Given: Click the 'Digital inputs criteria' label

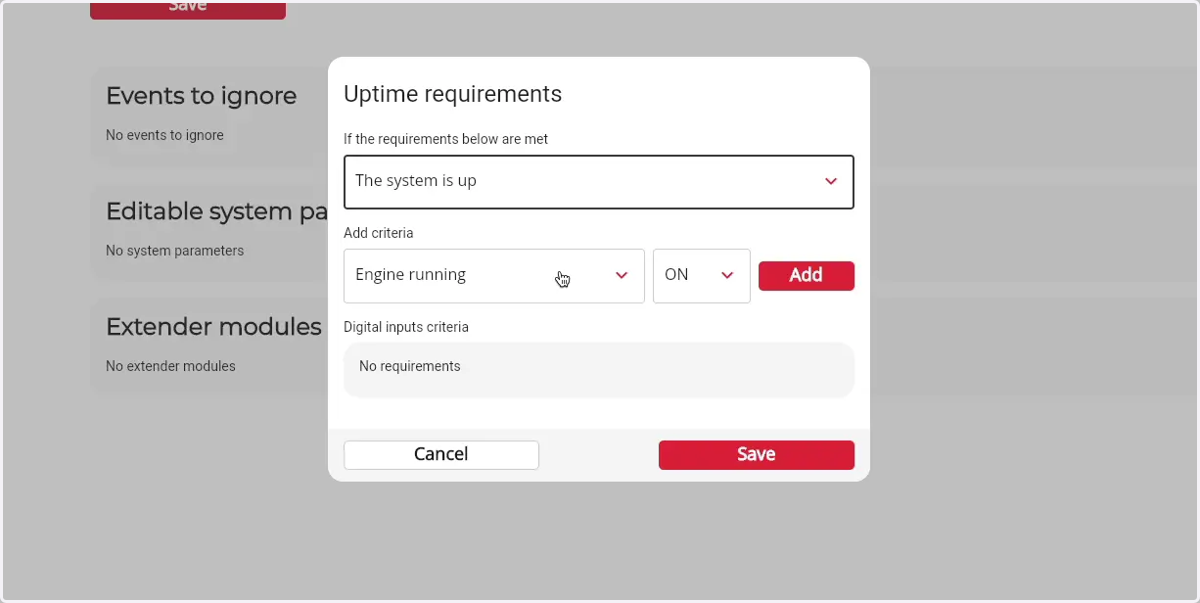Looking at the screenshot, I should click(406, 327).
